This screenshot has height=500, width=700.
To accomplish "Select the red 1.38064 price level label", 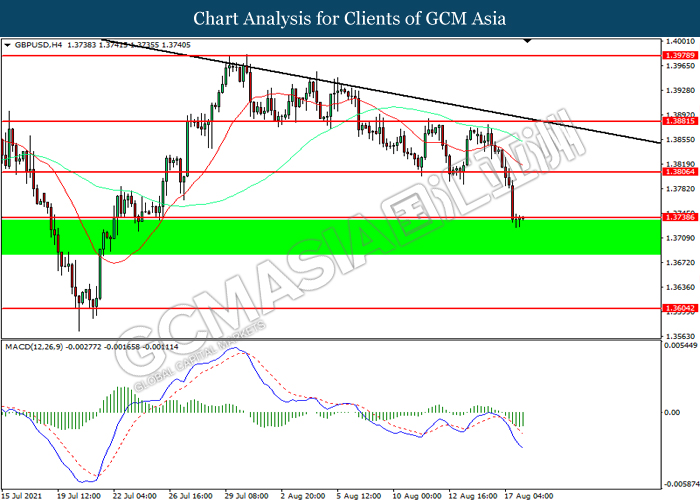I will 680,172.
